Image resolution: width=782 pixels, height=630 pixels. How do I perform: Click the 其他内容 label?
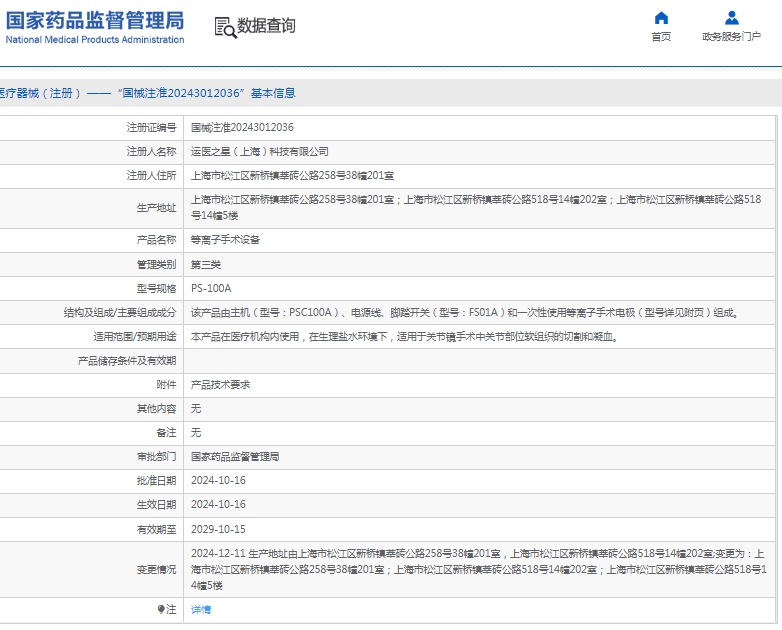point(157,409)
